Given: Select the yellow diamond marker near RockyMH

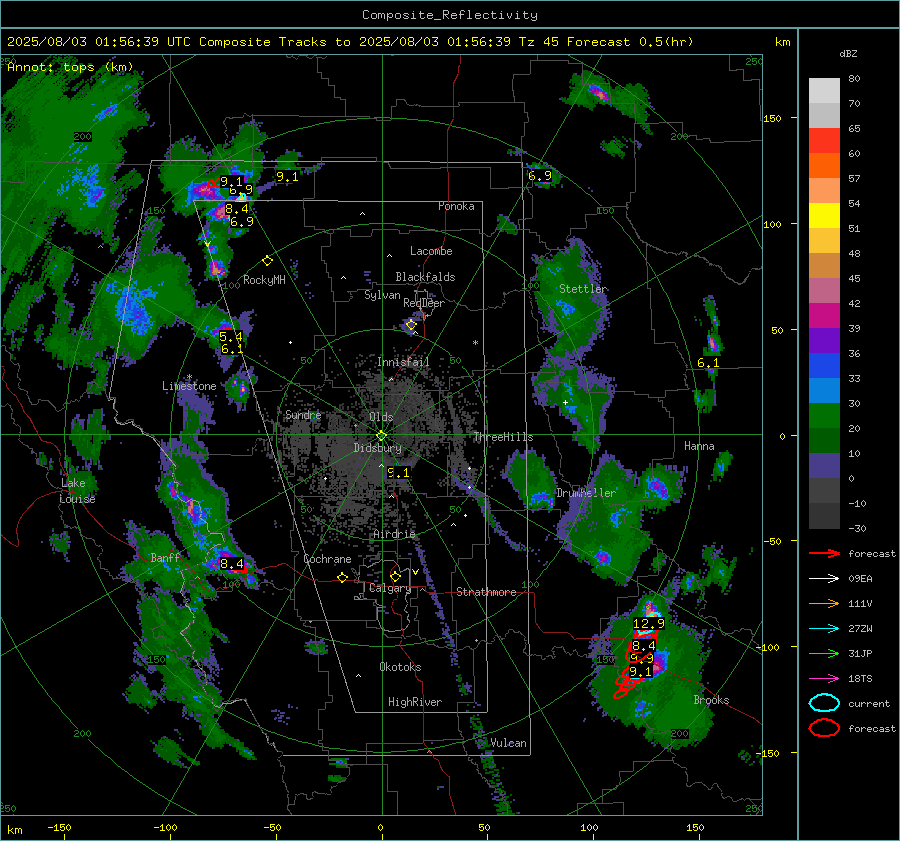Looking at the screenshot, I should click(x=267, y=261).
